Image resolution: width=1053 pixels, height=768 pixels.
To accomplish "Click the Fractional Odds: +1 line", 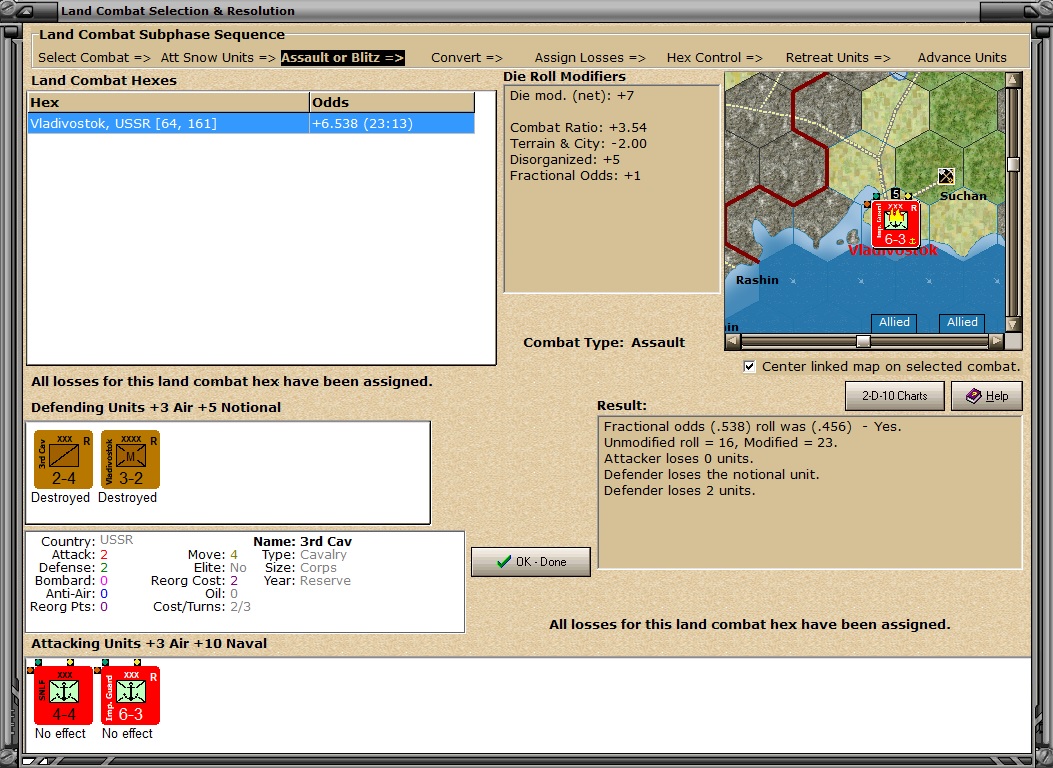I will click(x=575, y=176).
